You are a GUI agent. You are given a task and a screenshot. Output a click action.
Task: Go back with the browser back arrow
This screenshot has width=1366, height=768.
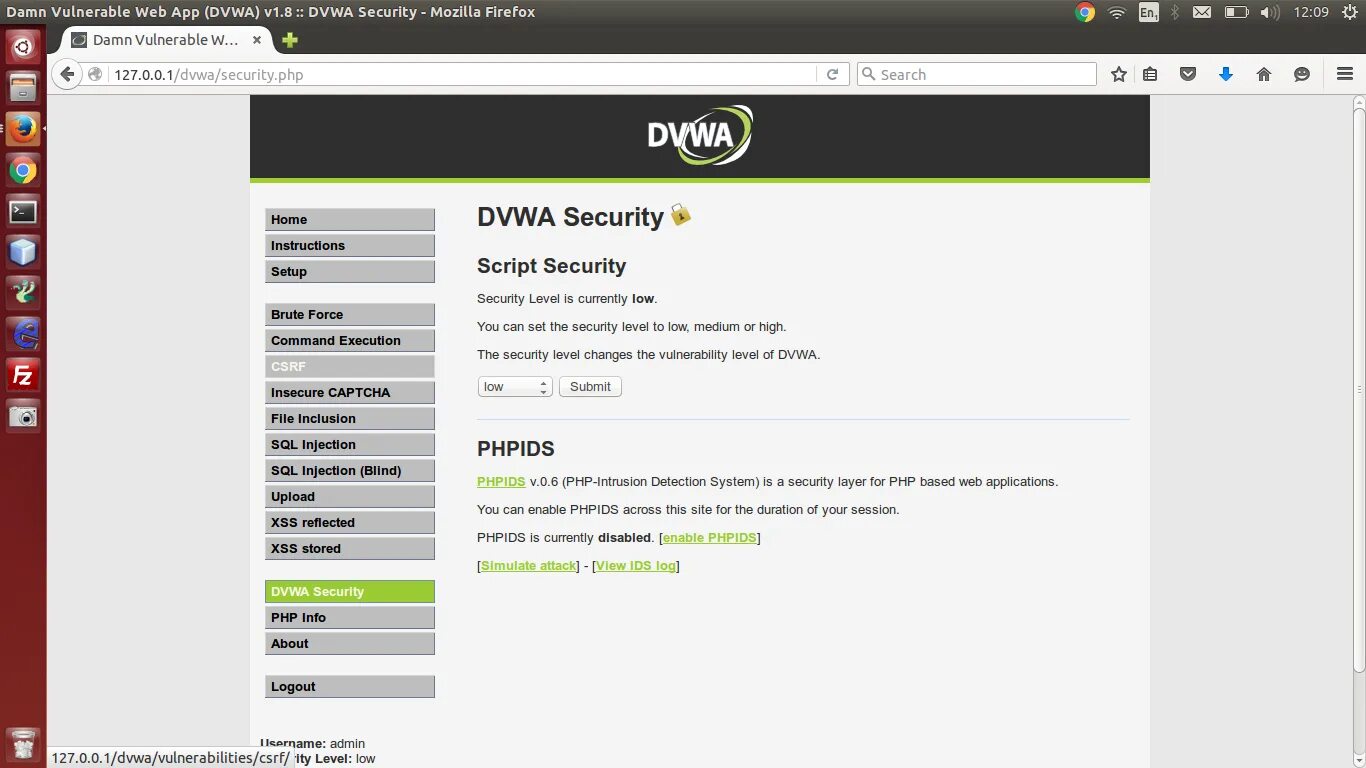67,74
